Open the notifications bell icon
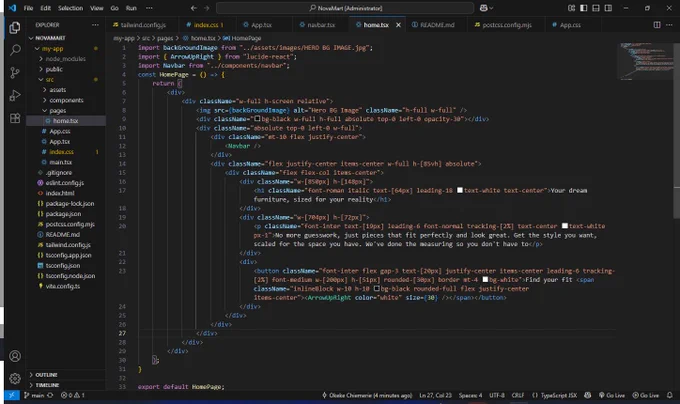Screen dimensions: 680x404 (670, 395)
